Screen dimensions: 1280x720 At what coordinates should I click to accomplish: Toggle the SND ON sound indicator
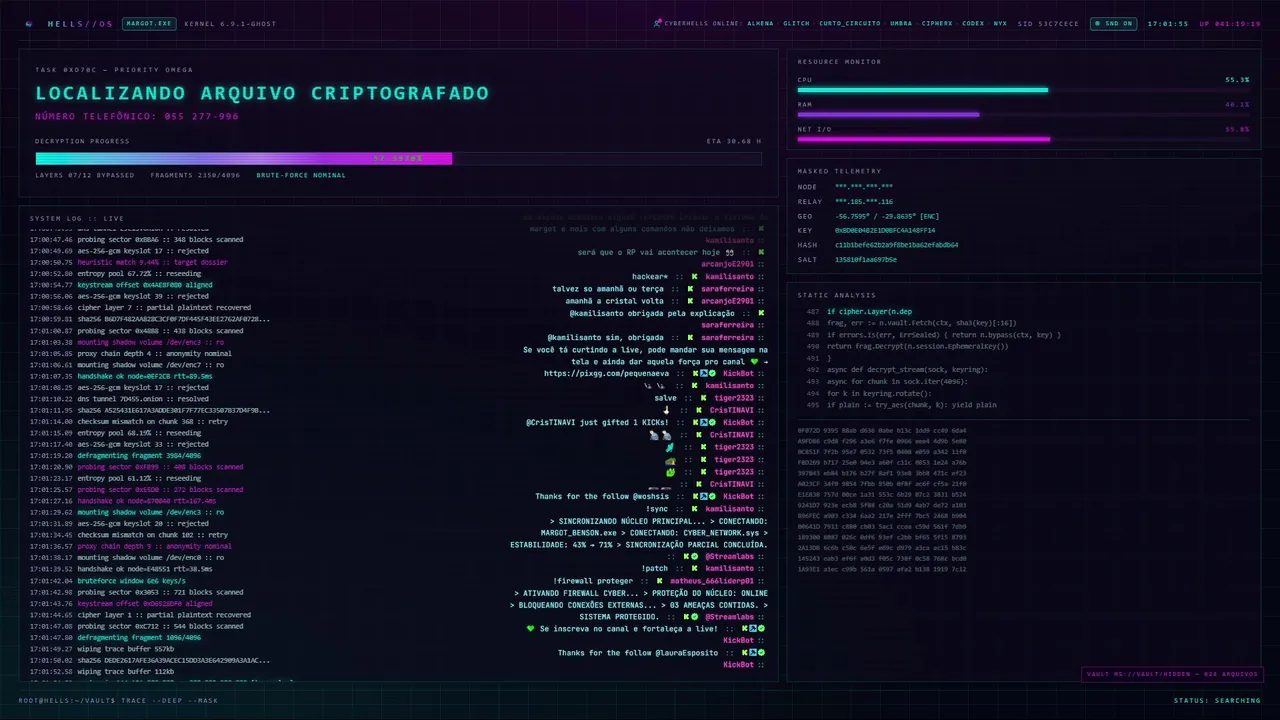tap(1114, 23)
